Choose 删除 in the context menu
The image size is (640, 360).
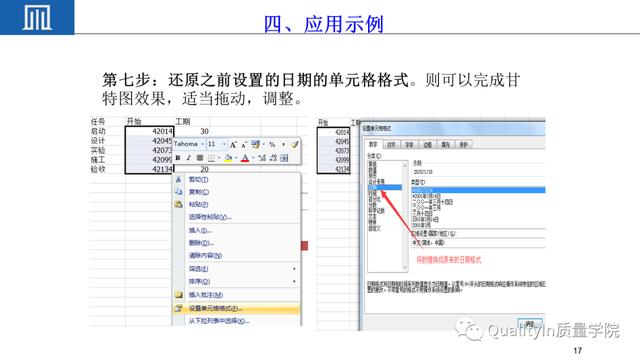(x=201, y=243)
